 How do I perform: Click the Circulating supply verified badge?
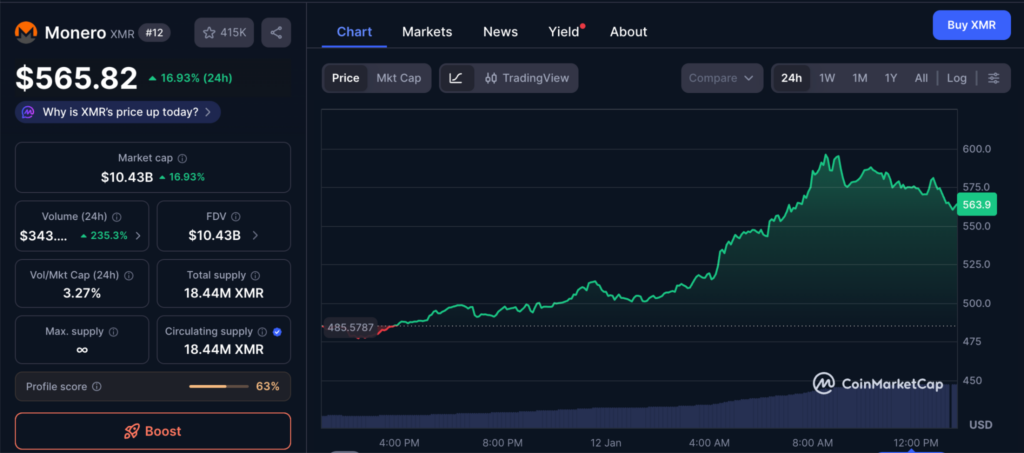coord(277,331)
